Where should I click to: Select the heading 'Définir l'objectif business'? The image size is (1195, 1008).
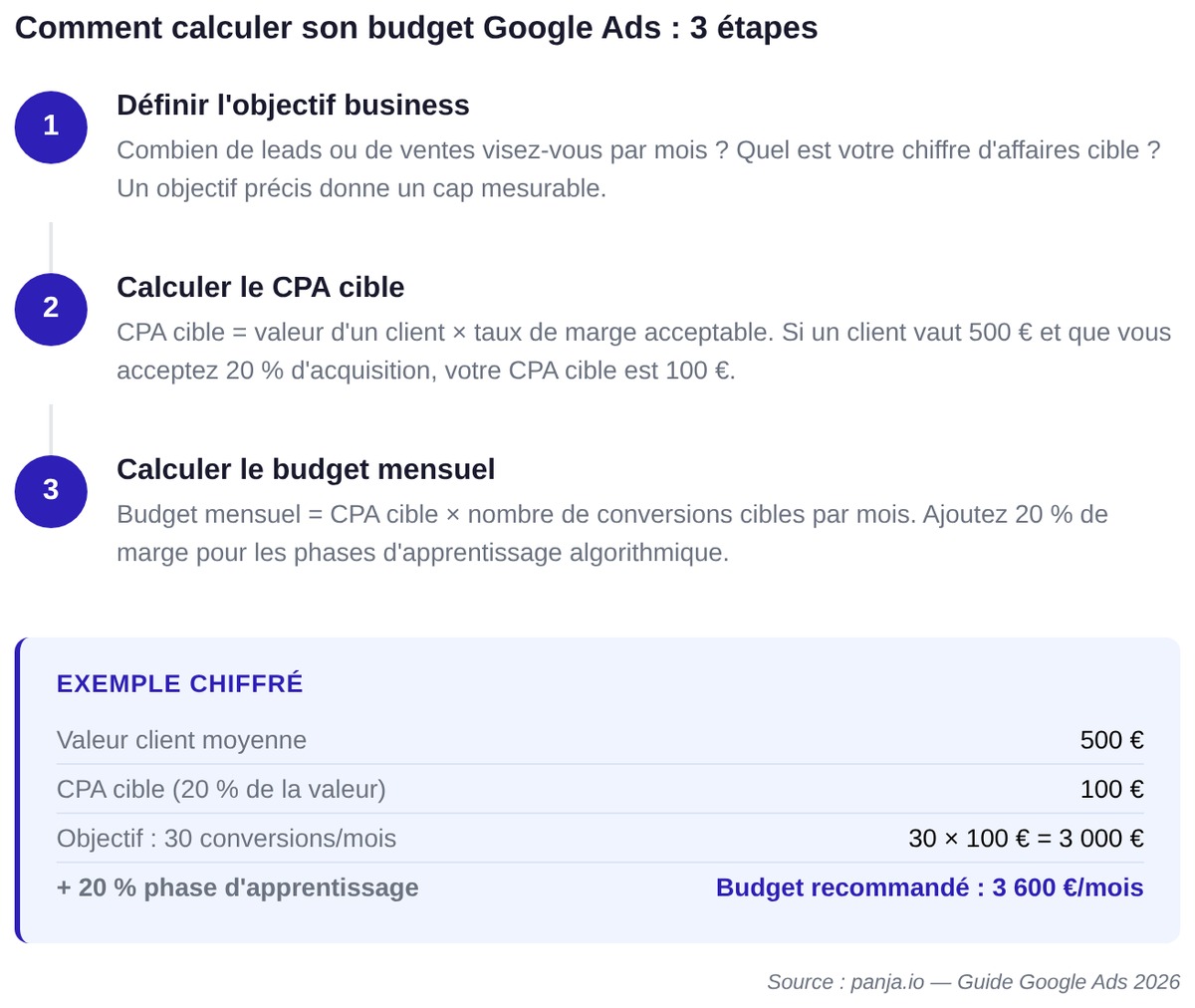point(293,106)
